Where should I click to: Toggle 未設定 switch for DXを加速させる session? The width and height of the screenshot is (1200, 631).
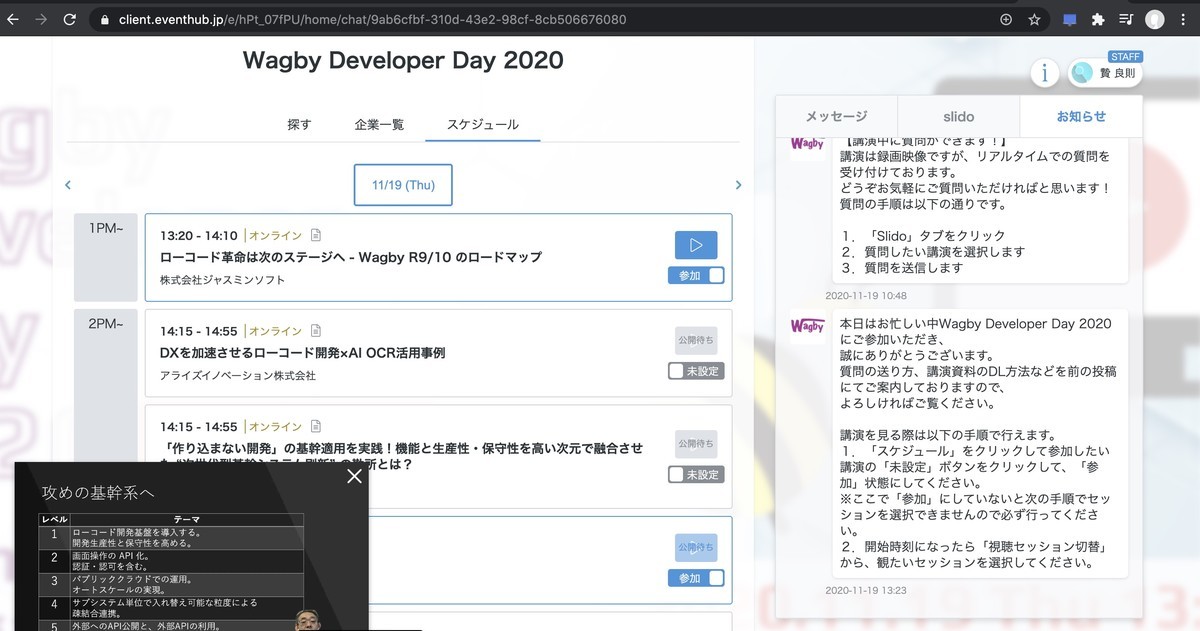[696, 371]
